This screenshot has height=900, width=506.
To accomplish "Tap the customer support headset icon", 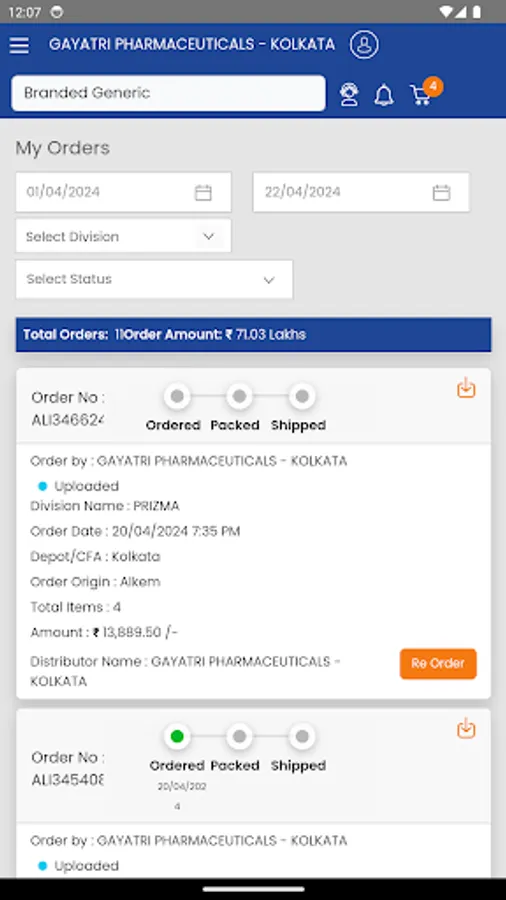I will (348, 94).
